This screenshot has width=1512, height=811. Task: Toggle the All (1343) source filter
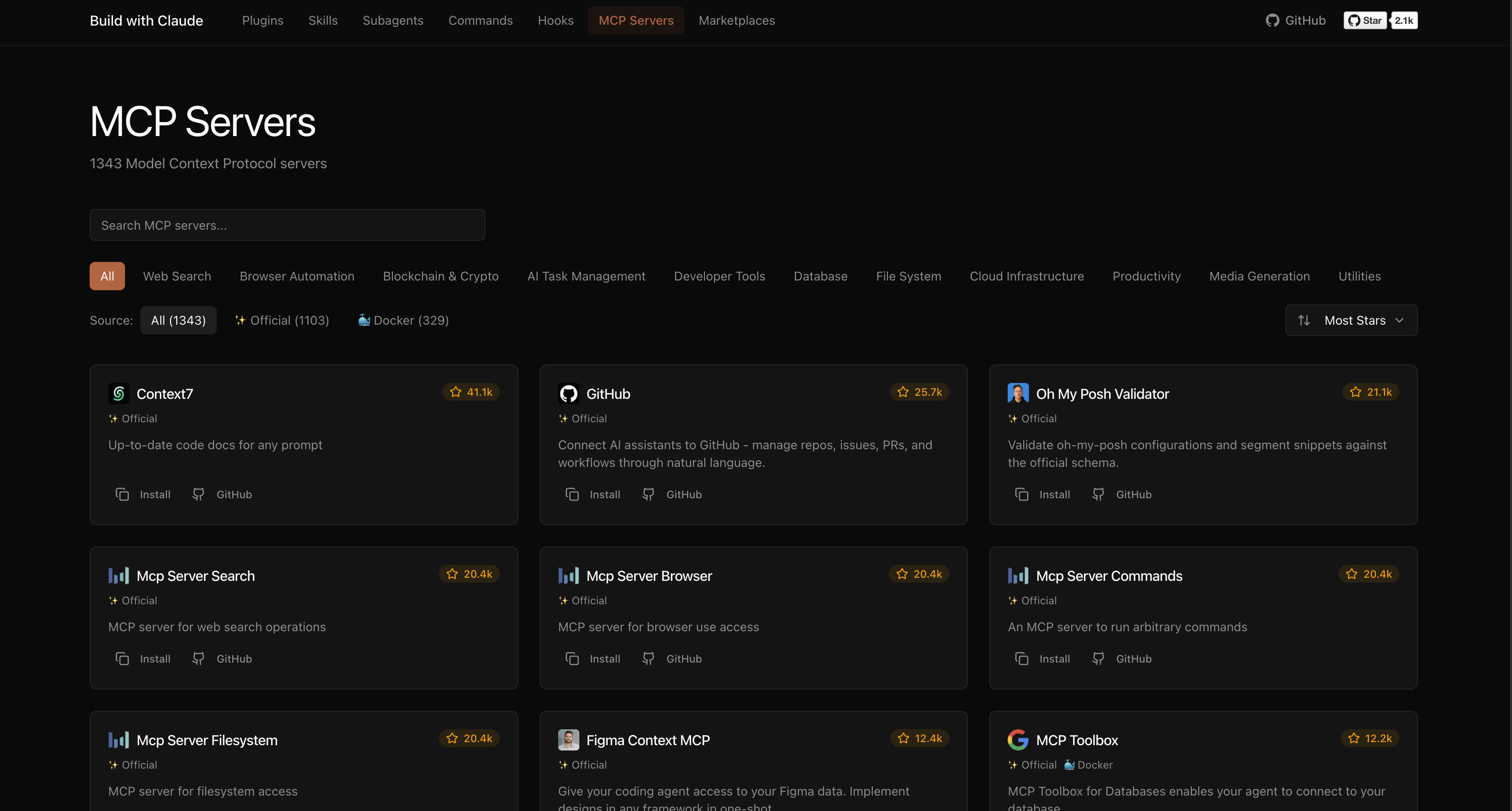pos(178,320)
